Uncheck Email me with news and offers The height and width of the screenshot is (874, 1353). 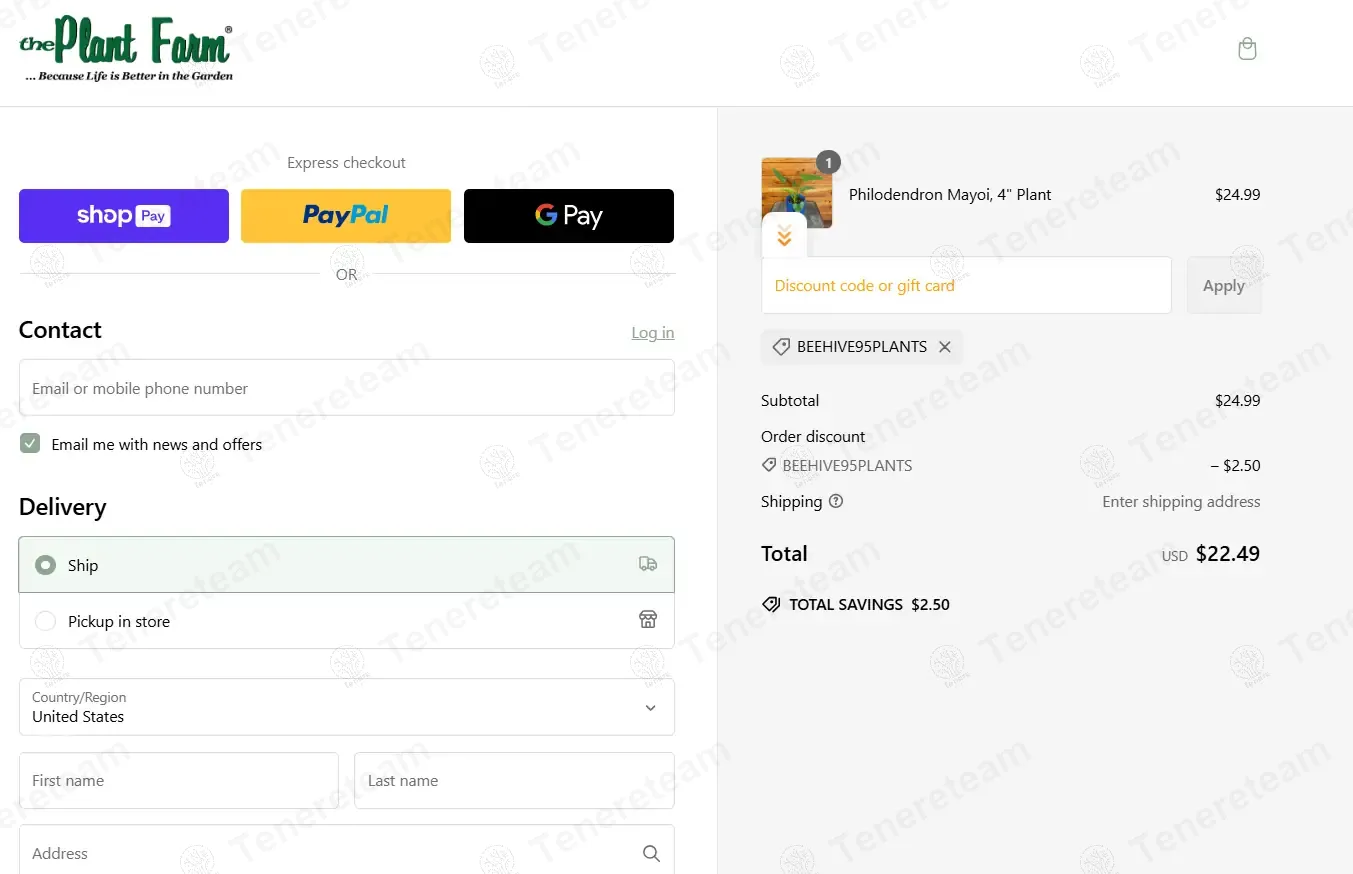(30, 443)
